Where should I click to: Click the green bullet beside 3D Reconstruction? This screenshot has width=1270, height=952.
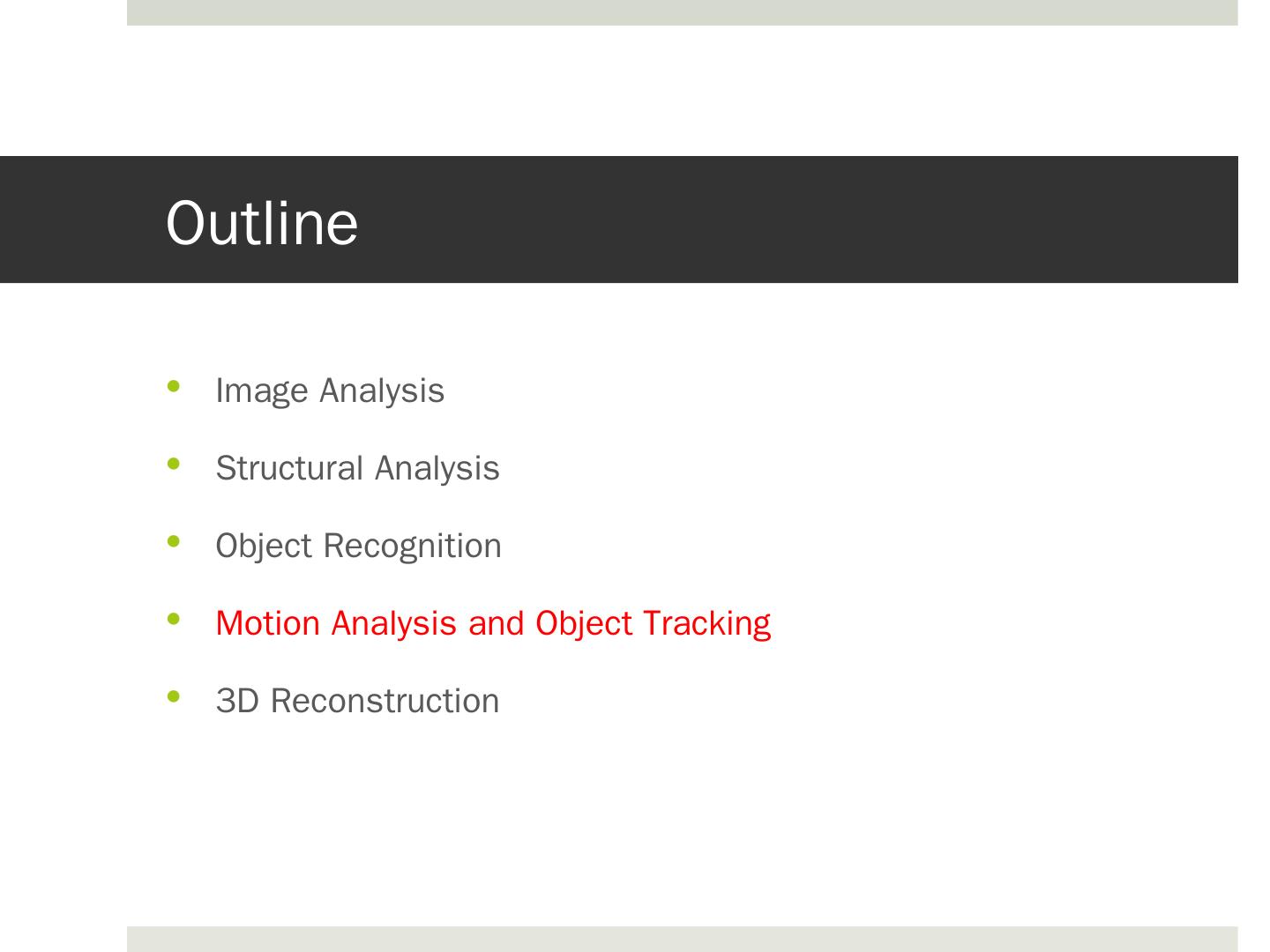click(173, 696)
